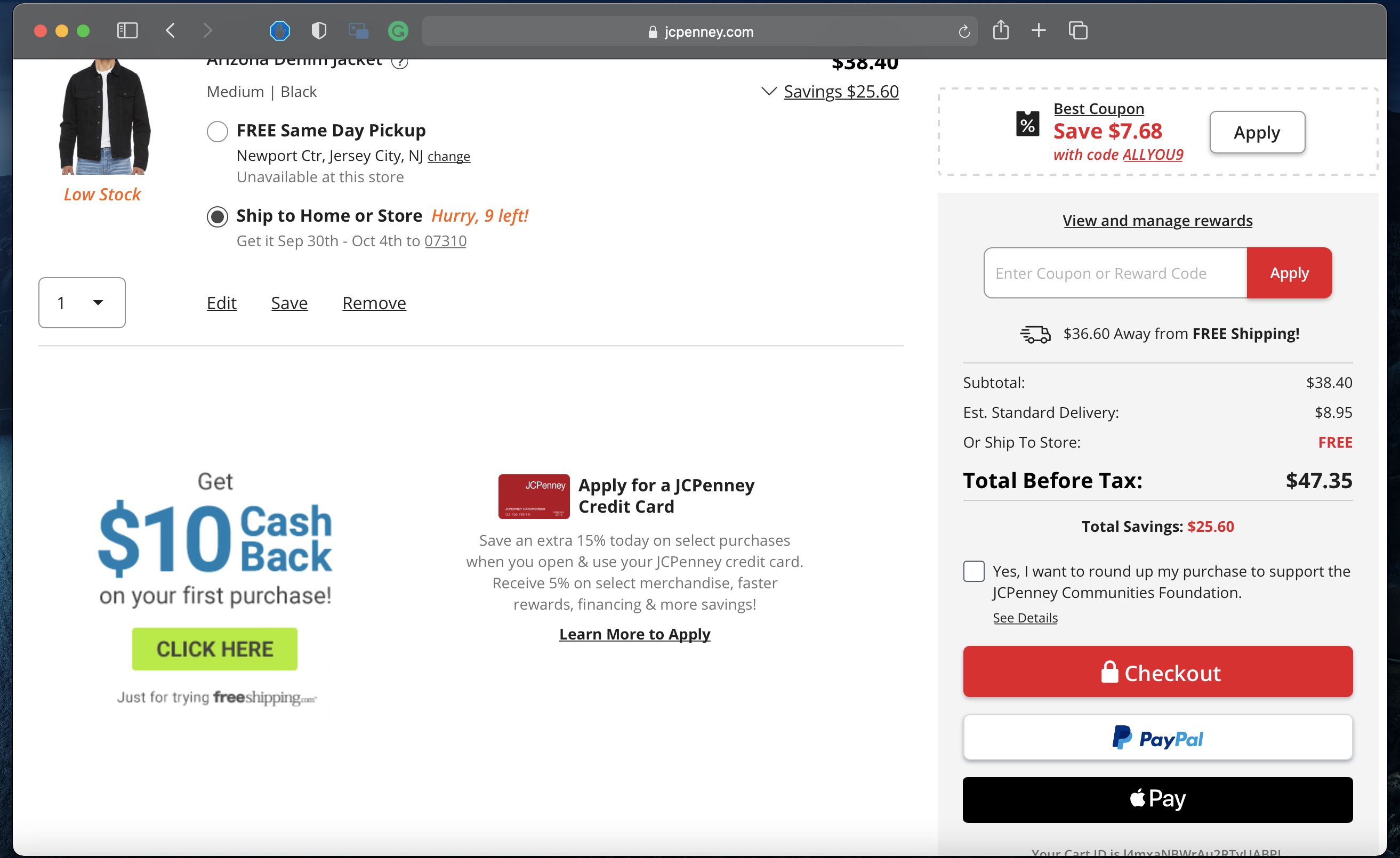The image size is (1400, 858).
Task: Click the jcpenney.com address bar
Action: click(x=700, y=31)
